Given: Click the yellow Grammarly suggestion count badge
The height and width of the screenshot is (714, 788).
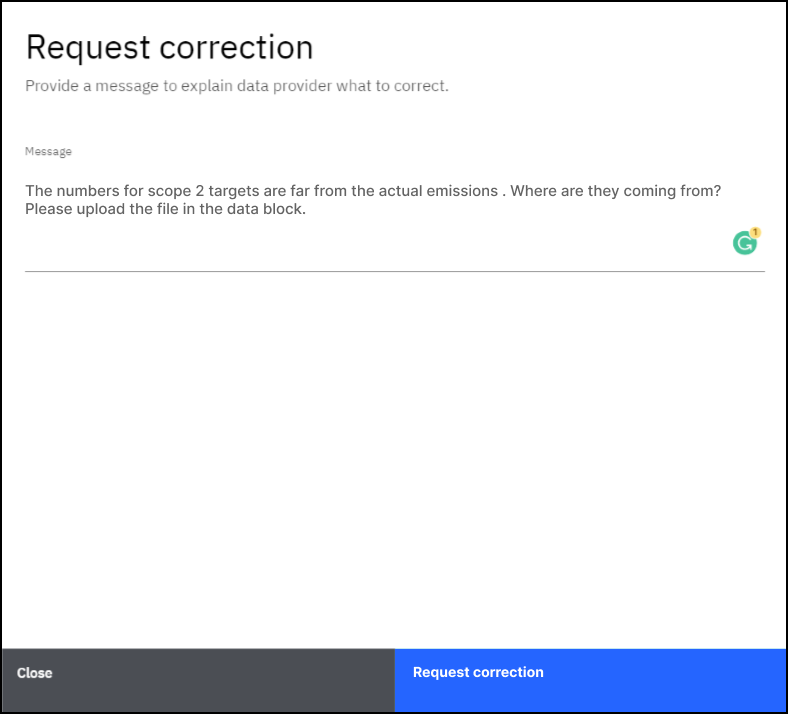Looking at the screenshot, I should point(755,232).
